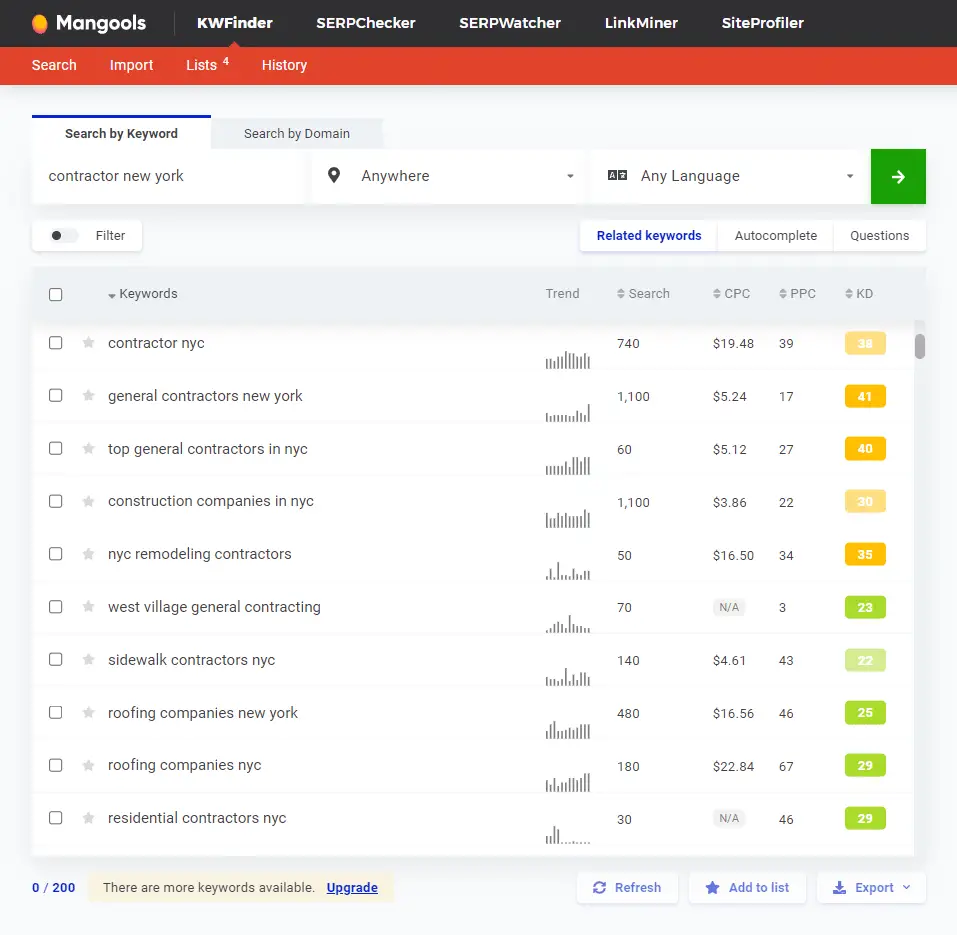Sort by CPC arrows icon
Viewport: 957px width, 935px height.
coord(717,294)
